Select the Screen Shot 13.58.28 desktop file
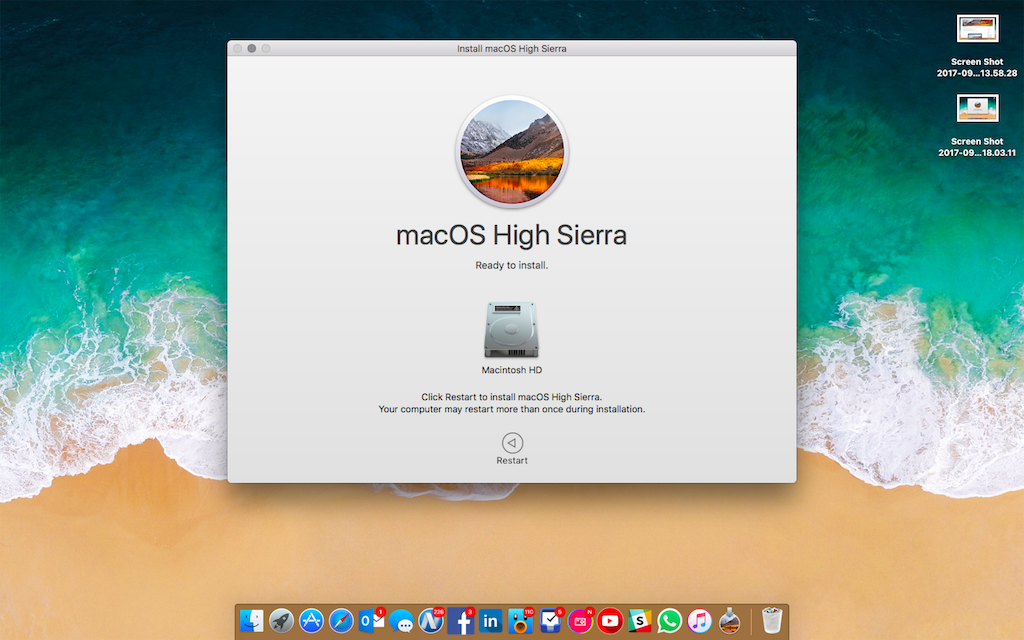This screenshot has width=1024, height=640. (x=977, y=29)
